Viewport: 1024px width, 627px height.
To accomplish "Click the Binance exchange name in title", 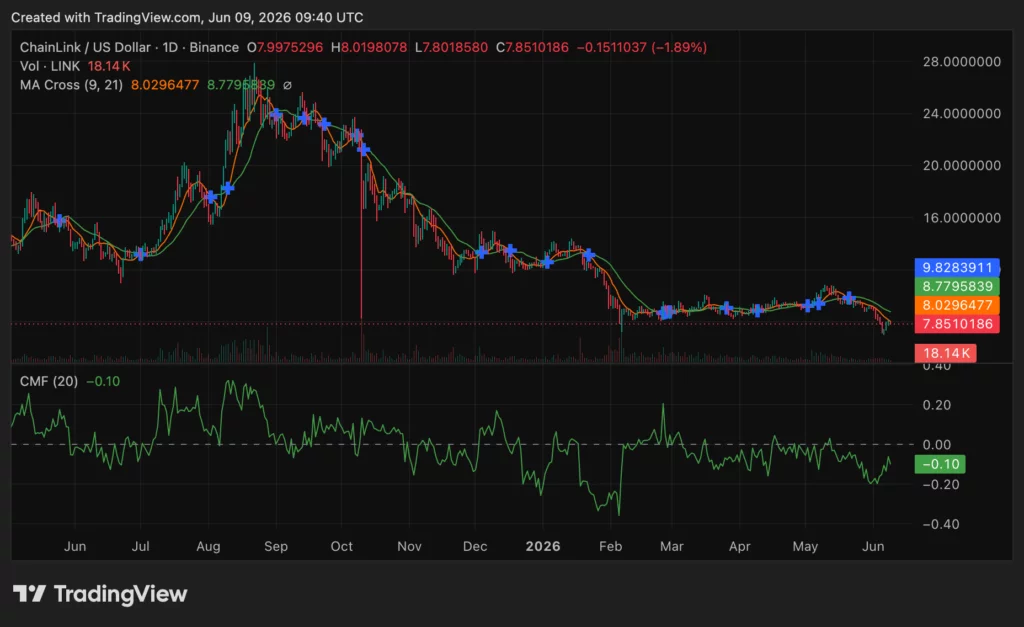I will click(x=214, y=47).
